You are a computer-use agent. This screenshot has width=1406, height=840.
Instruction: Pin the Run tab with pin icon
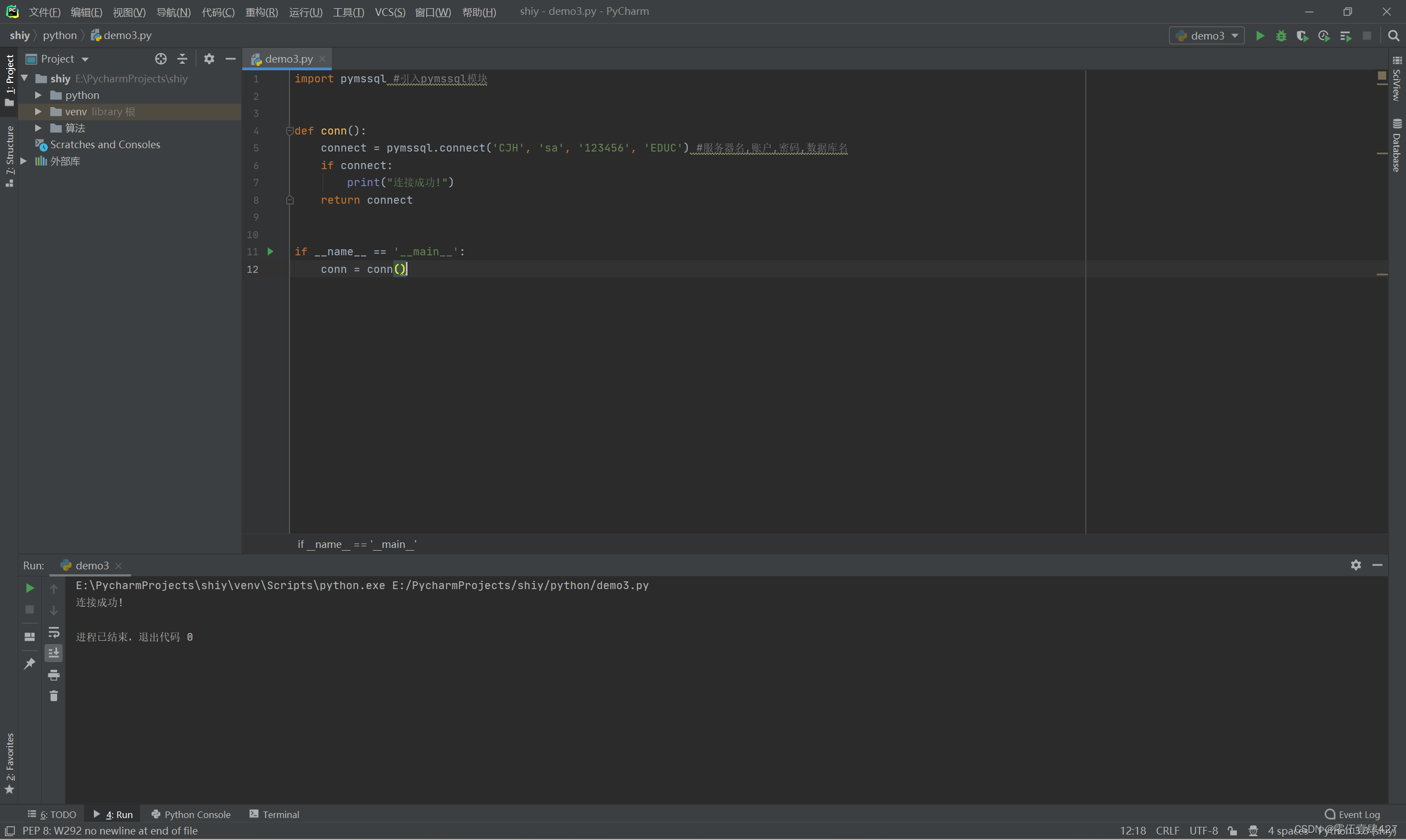coord(30,663)
